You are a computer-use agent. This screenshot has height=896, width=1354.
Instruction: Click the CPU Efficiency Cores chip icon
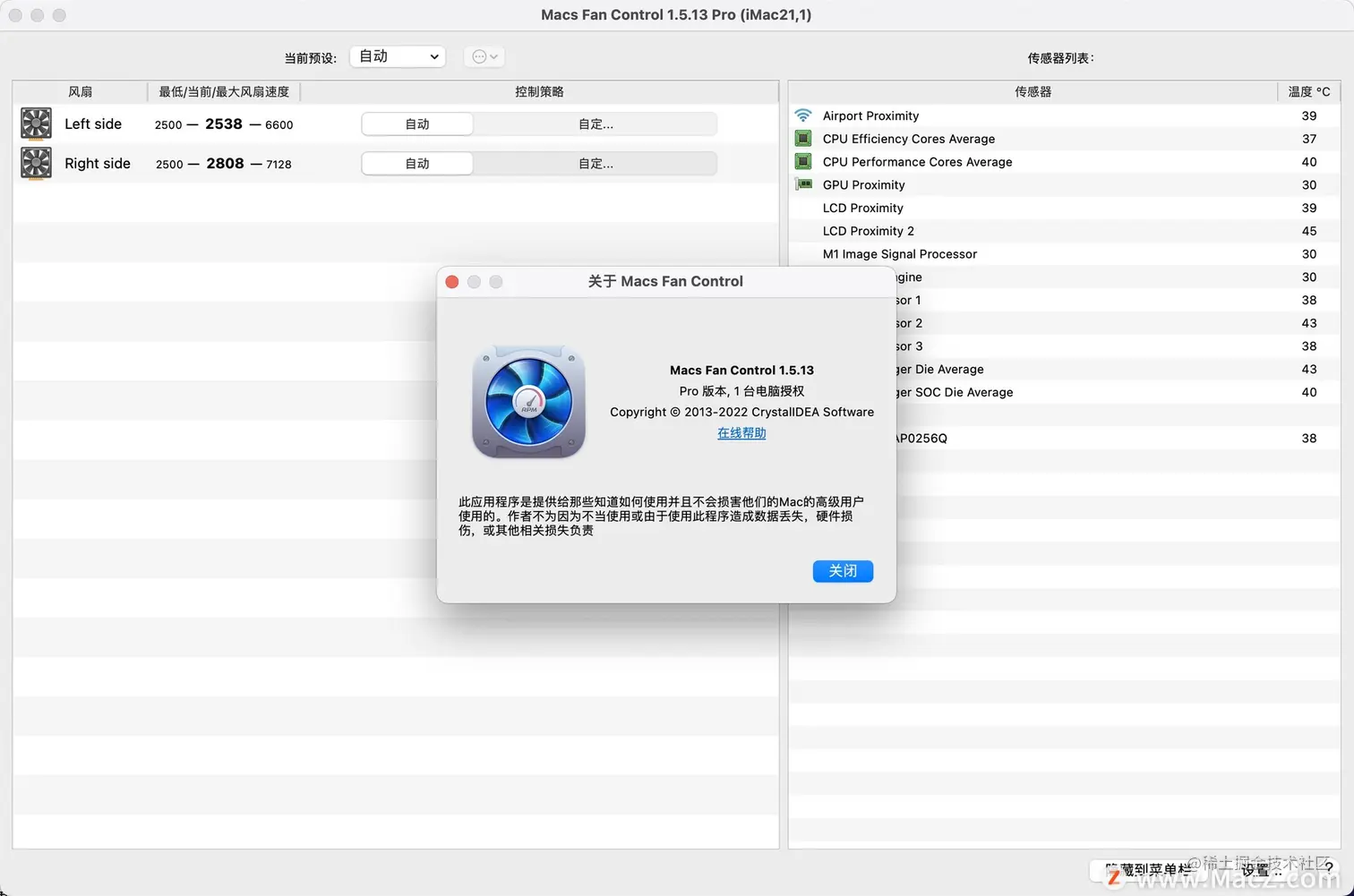coord(803,139)
